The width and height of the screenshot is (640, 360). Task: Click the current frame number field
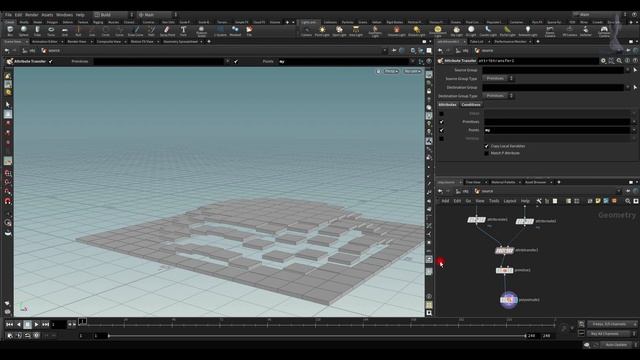(x=58, y=324)
